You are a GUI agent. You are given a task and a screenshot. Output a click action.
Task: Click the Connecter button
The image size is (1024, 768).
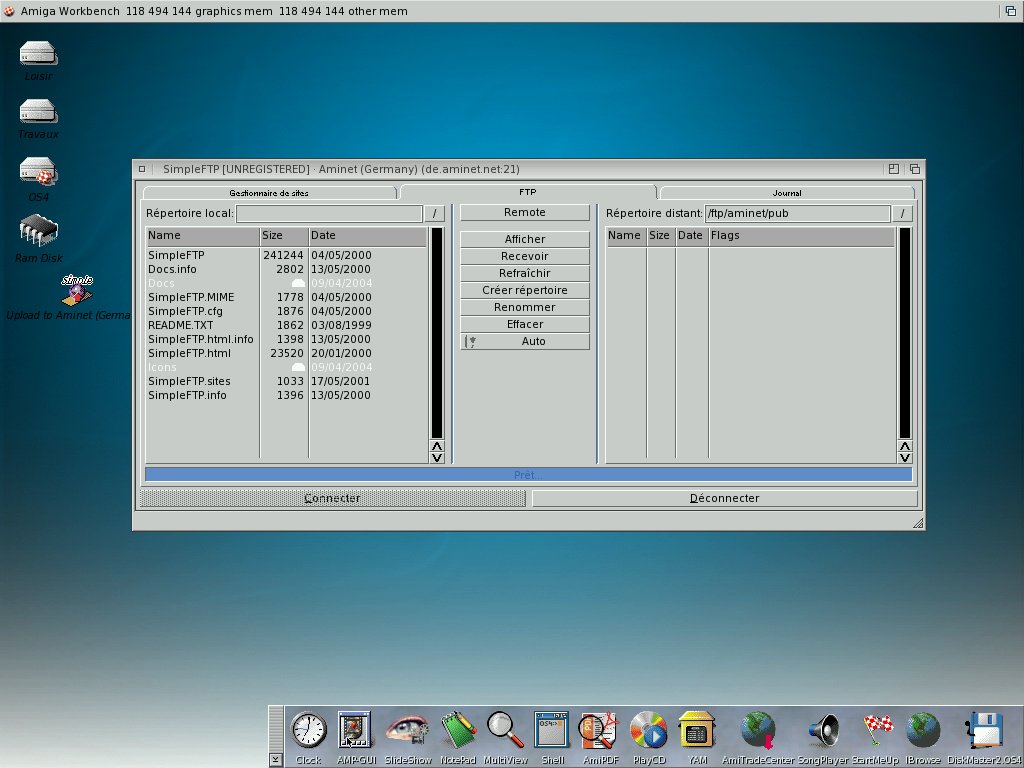point(332,498)
